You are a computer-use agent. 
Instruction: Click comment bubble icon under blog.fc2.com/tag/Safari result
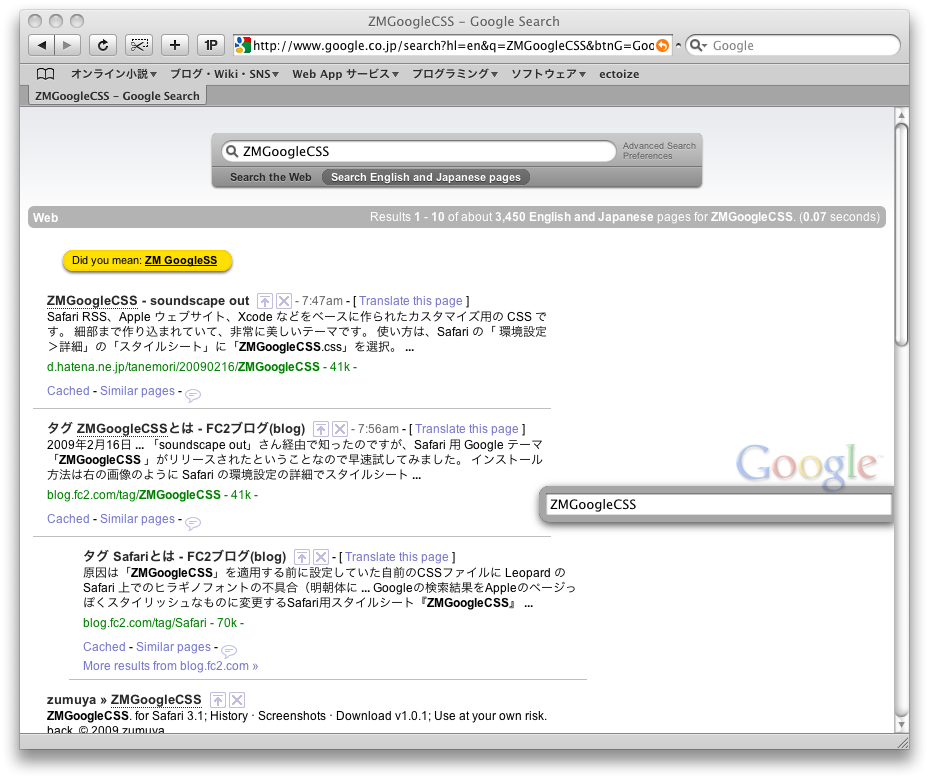tap(229, 650)
